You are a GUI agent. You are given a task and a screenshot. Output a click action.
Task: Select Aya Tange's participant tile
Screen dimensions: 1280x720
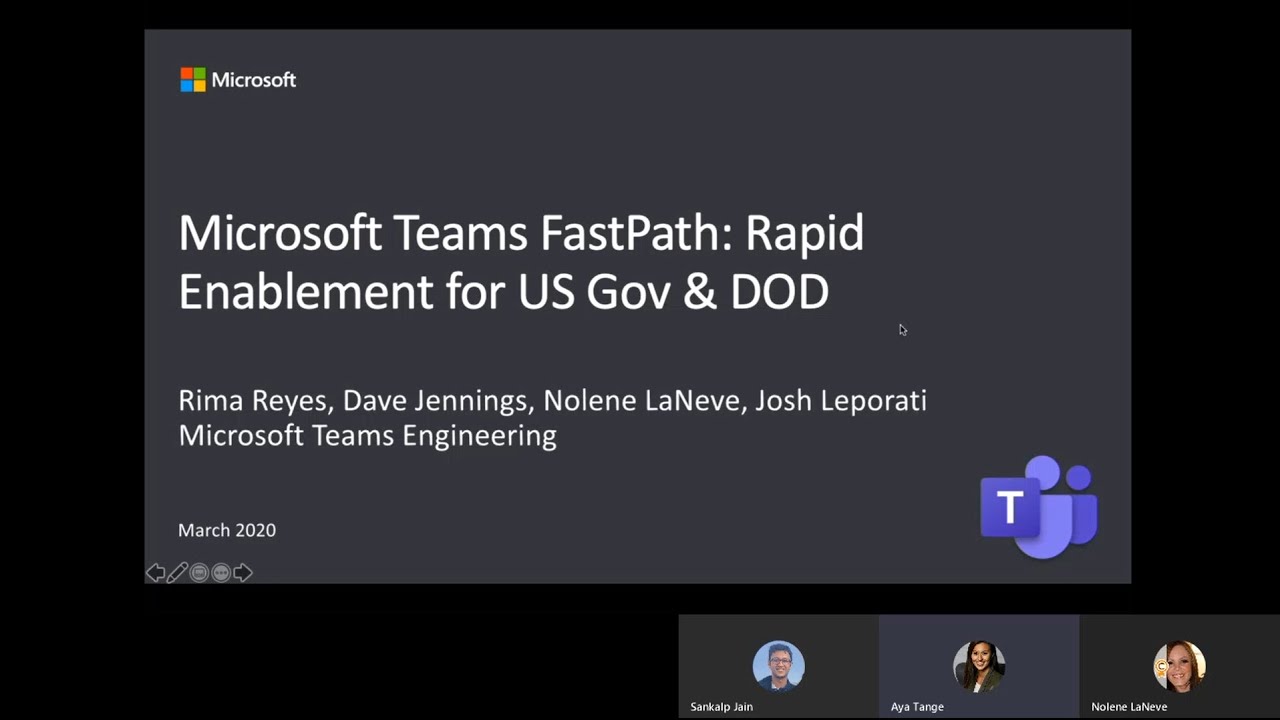pos(979,667)
